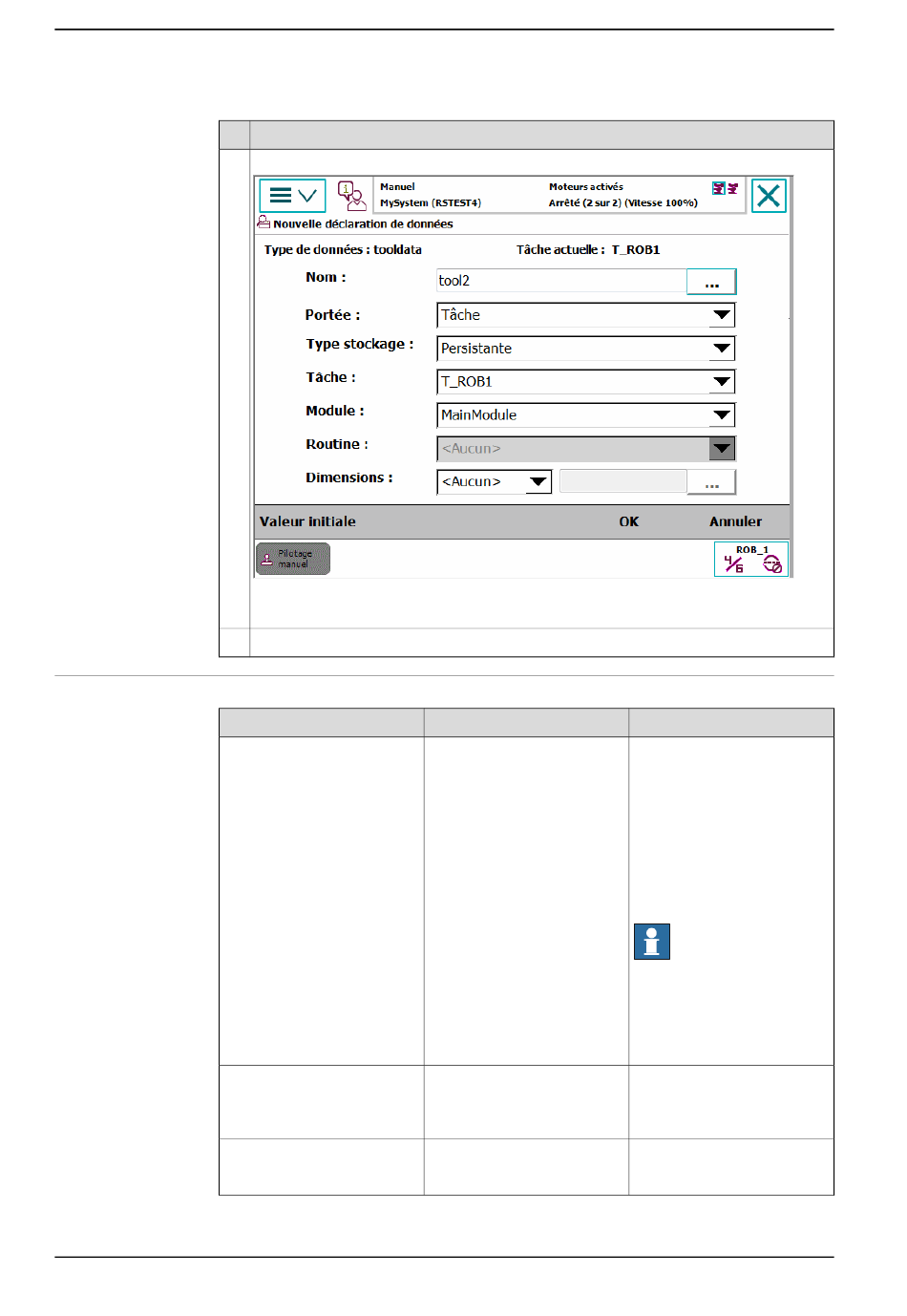Click the ellipsis button beside Dimensions field
This screenshot has height=1316, width=907.
tap(711, 482)
